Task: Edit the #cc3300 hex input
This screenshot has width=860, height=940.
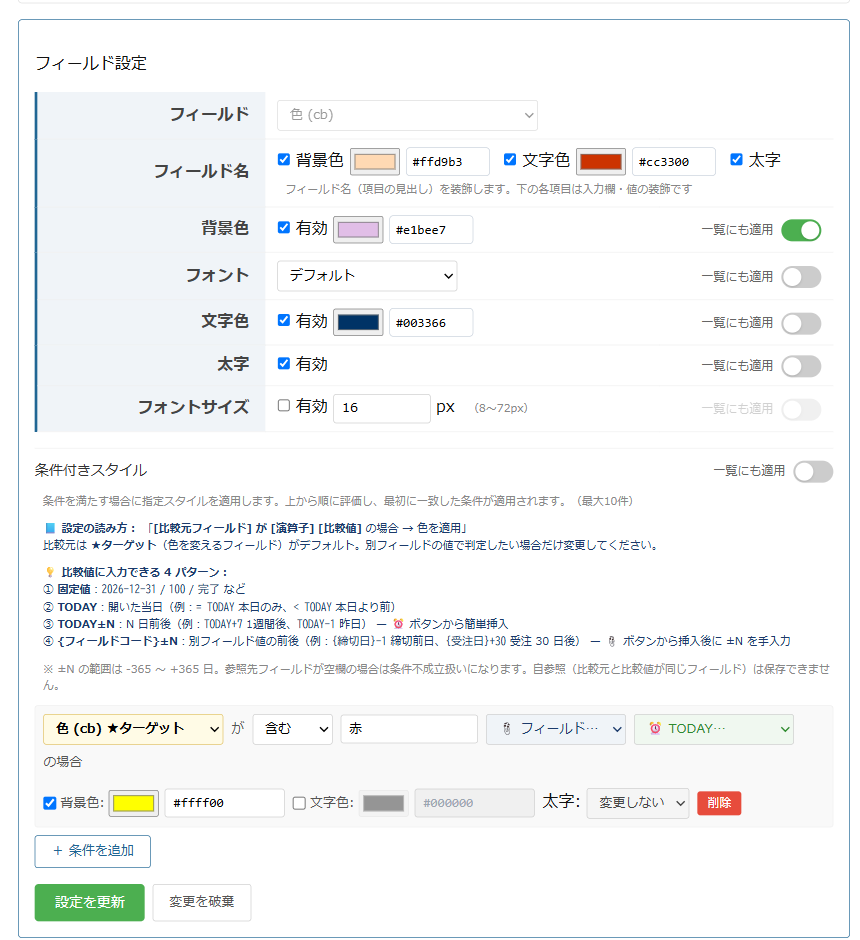Action: [x=674, y=162]
